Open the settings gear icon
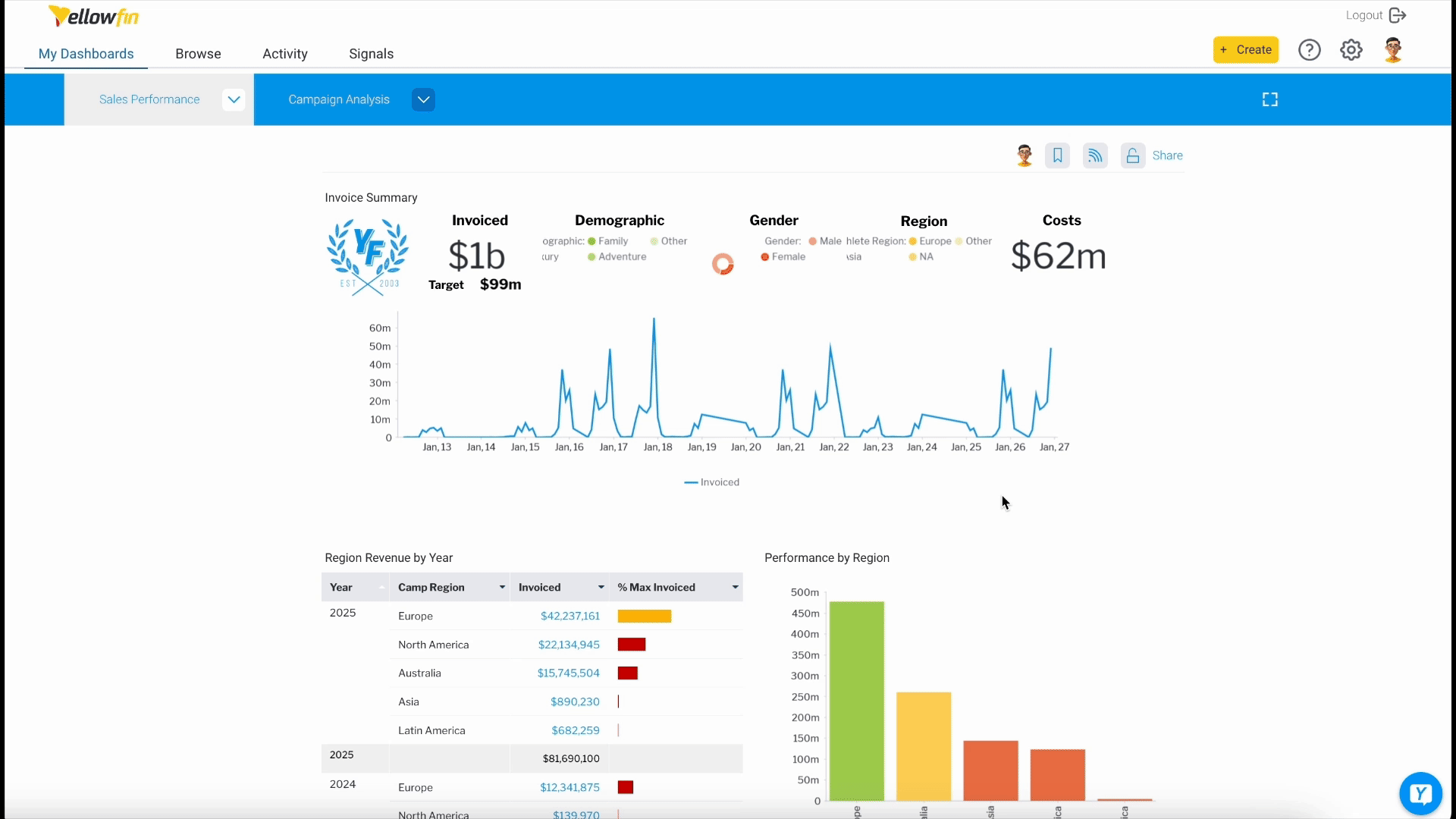 coord(1351,50)
